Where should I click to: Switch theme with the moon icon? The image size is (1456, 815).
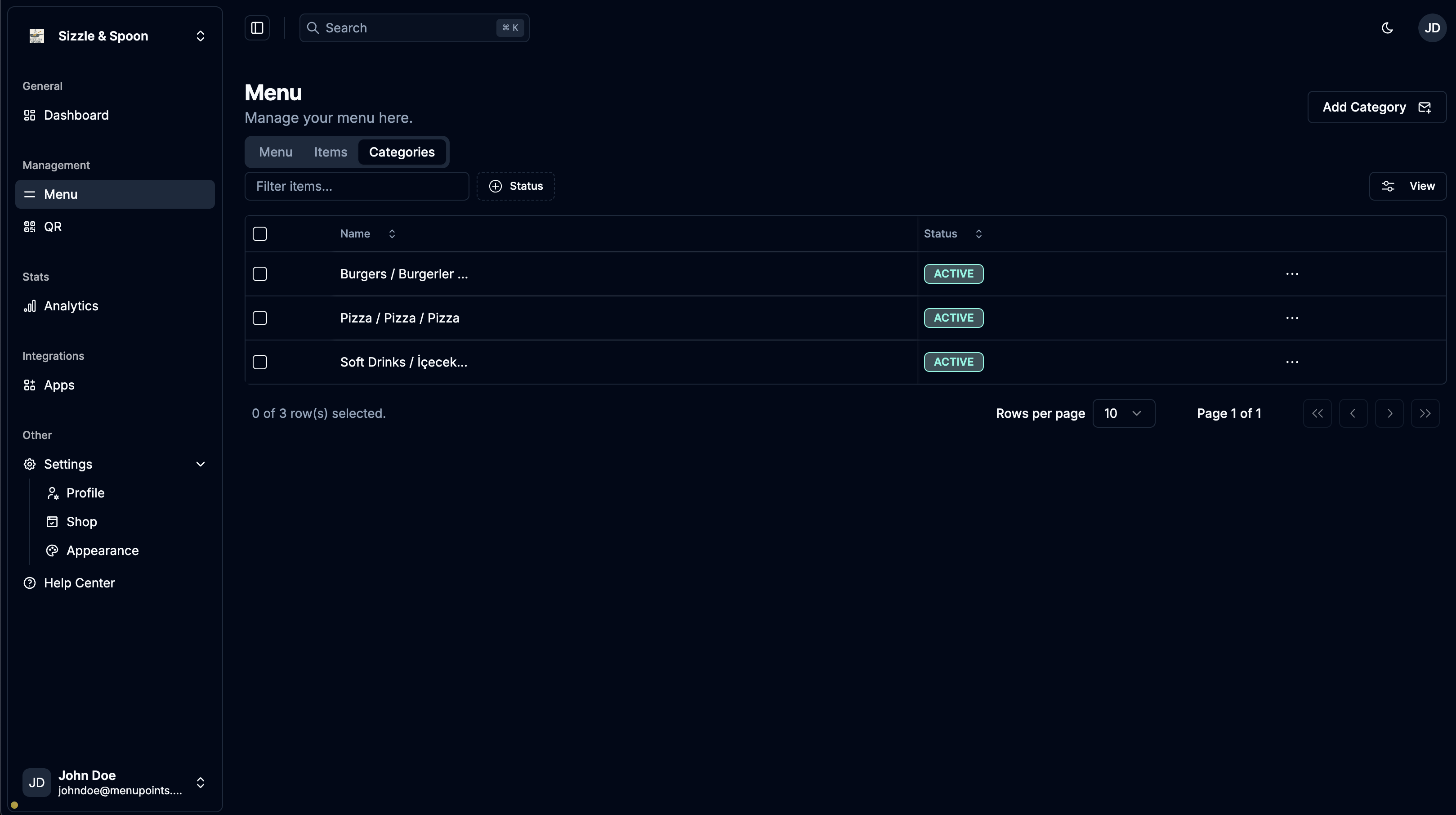tap(1387, 28)
